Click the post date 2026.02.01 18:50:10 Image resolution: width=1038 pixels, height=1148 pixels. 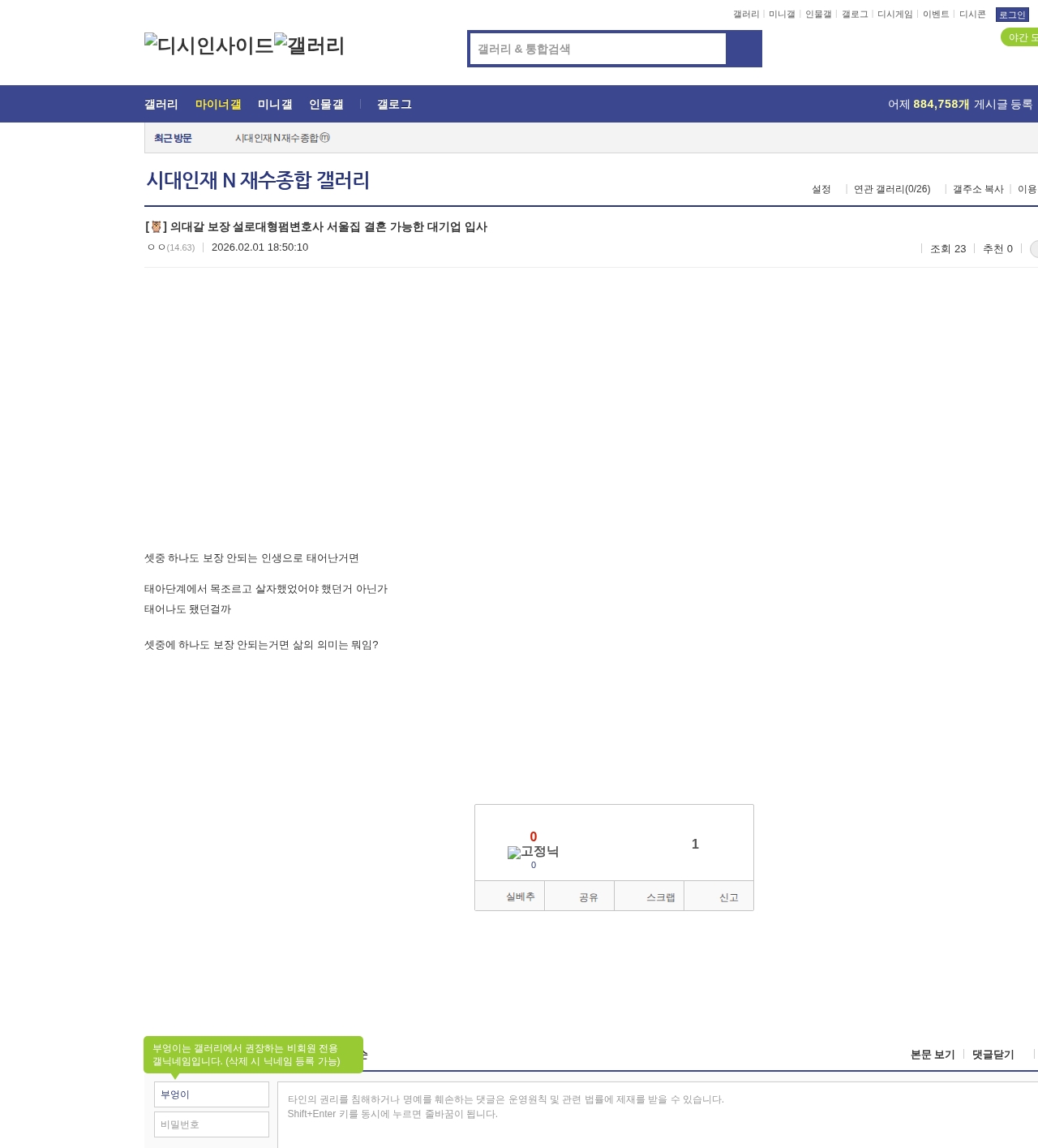pos(259,247)
